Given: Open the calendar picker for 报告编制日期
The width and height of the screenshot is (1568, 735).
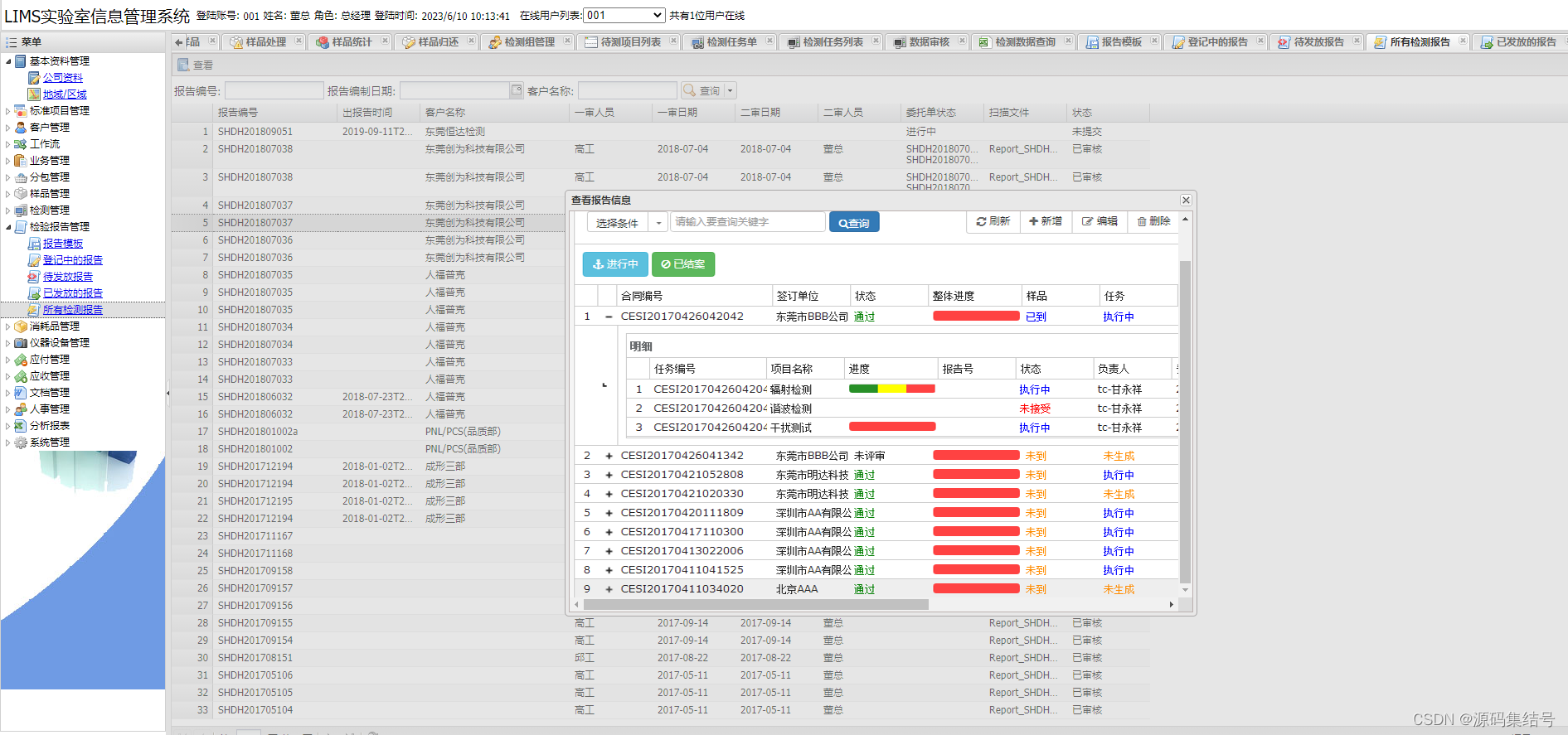Looking at the screenshot, I should pyautogui.click(x=517, y=90).
